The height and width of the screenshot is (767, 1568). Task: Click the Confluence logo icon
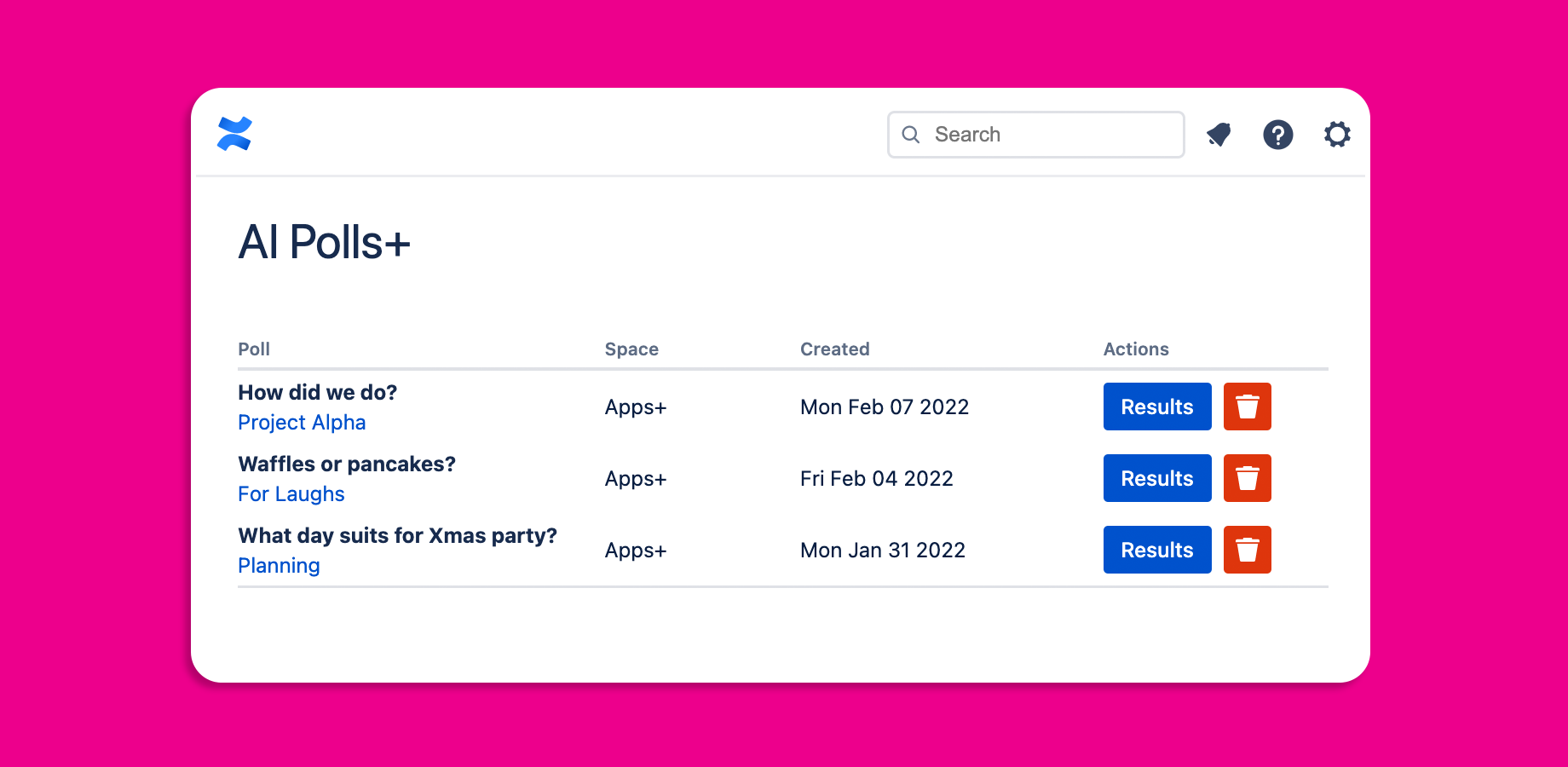234,134
